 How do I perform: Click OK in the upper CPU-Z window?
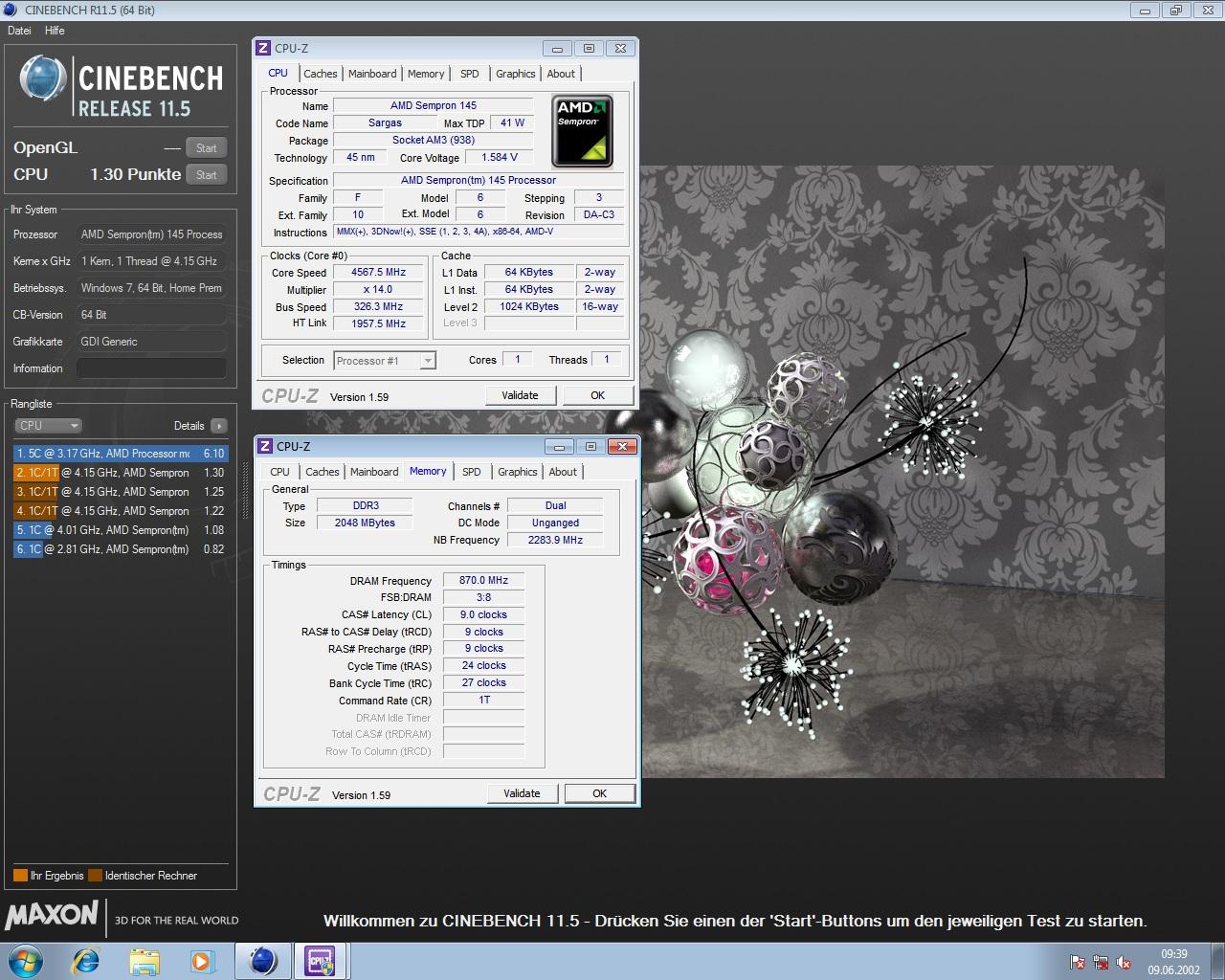point(597,395)
